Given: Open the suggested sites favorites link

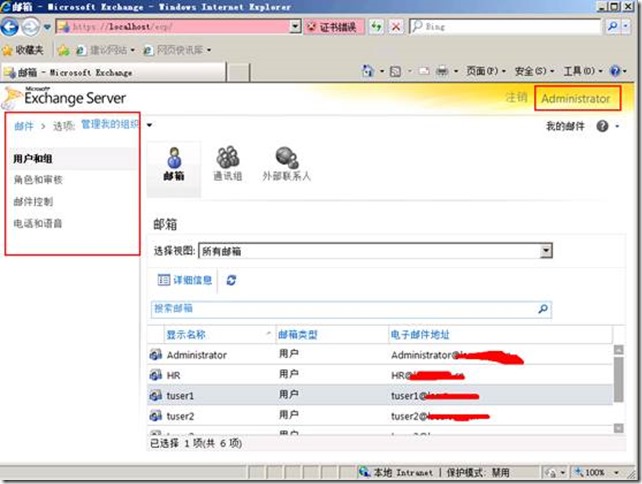Looking at the screenshot, I should [106, 50].
